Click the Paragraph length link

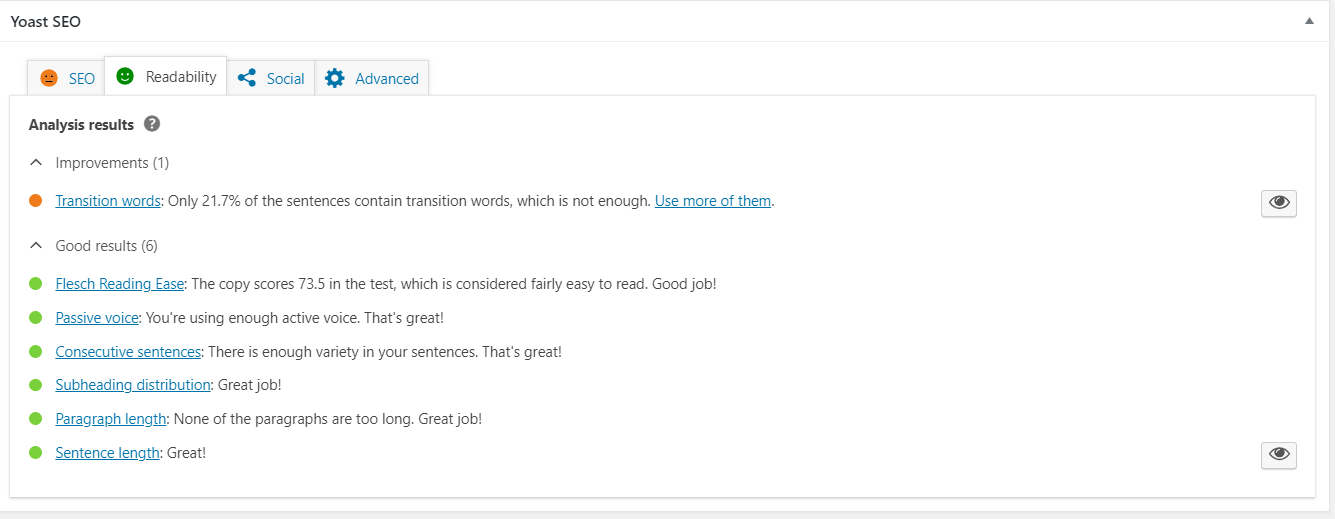(x=111, y=419)
